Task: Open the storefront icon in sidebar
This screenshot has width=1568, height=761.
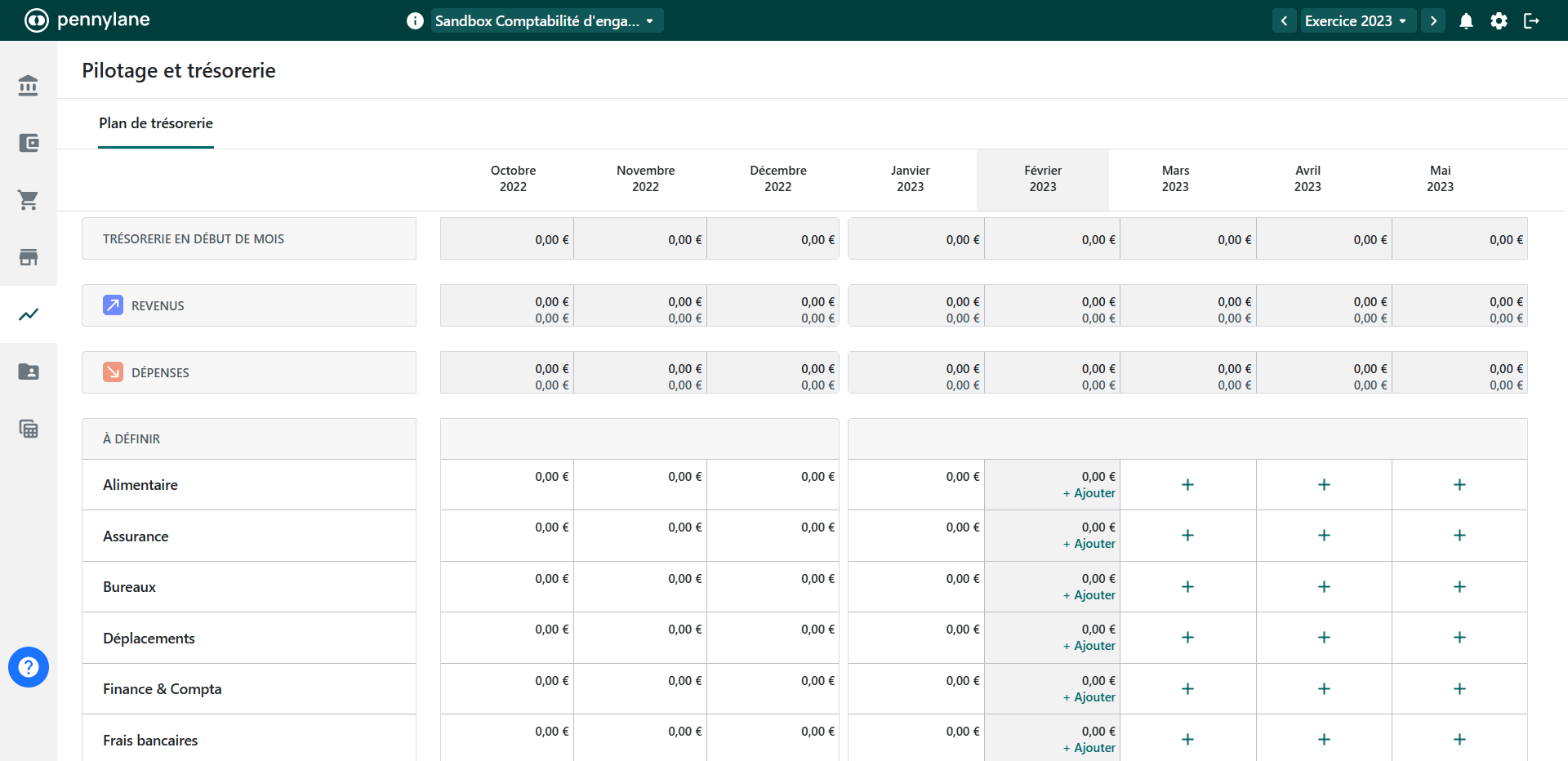Action: coord(29,257)
